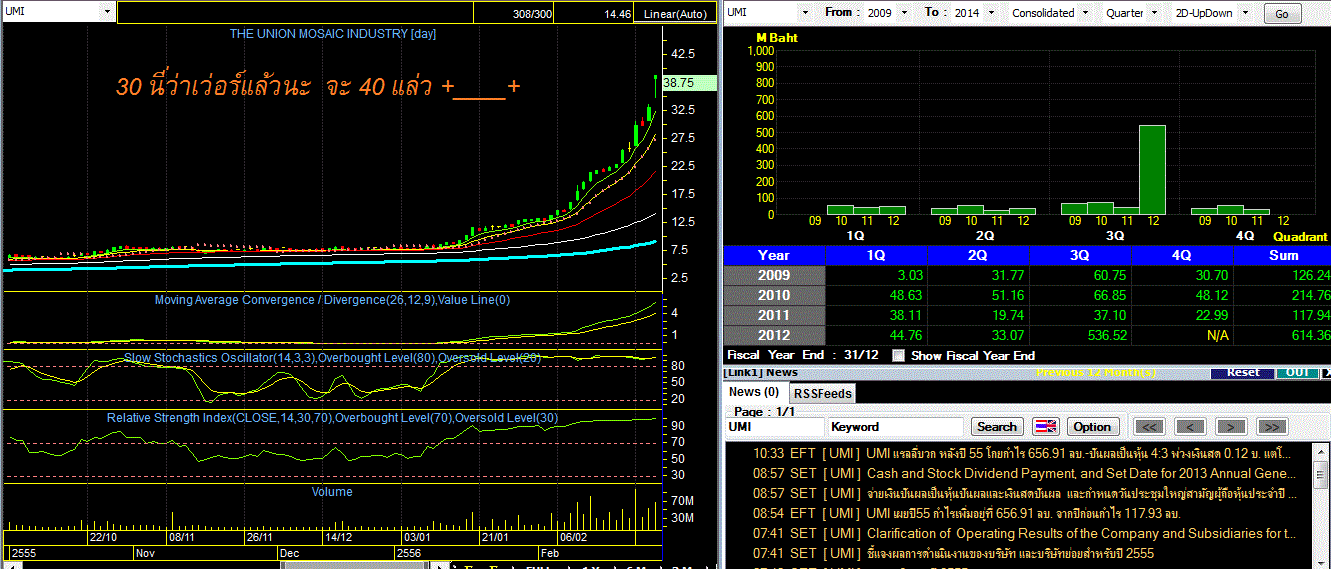
Task: Open the symbol dropdown left of From
Action: pos(805,12)
